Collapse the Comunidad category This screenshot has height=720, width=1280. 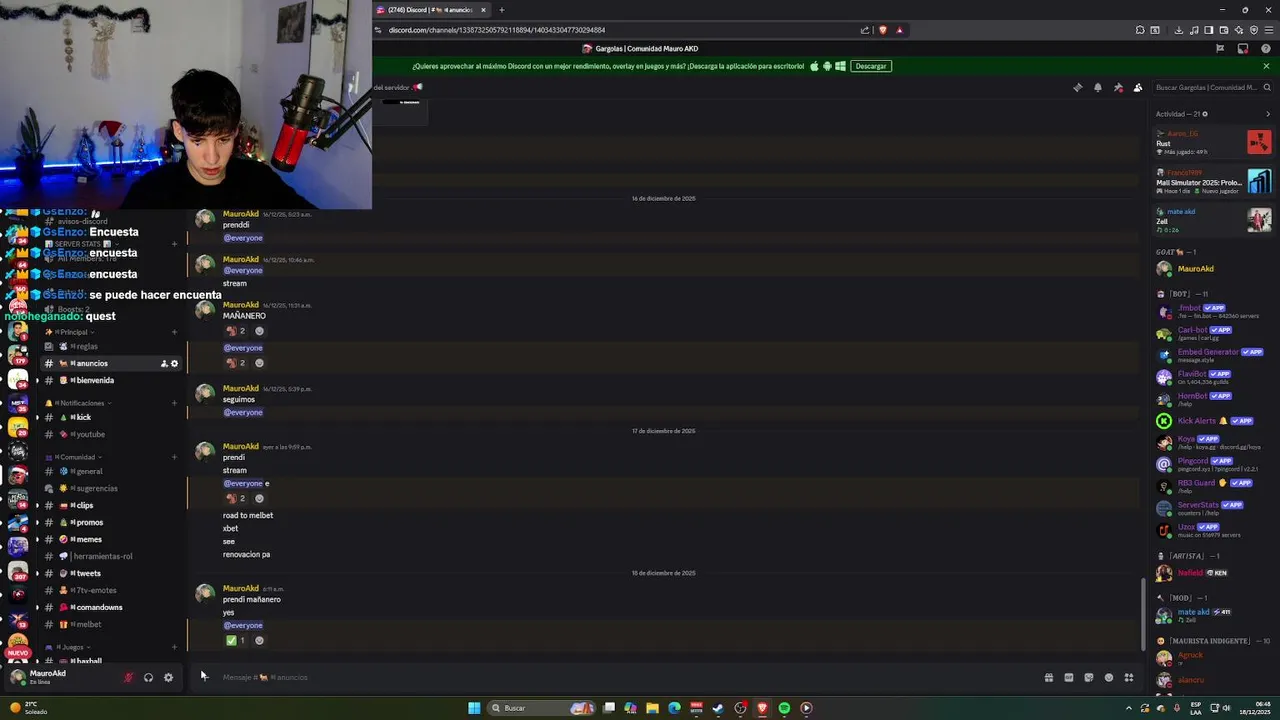pos(75,457)
